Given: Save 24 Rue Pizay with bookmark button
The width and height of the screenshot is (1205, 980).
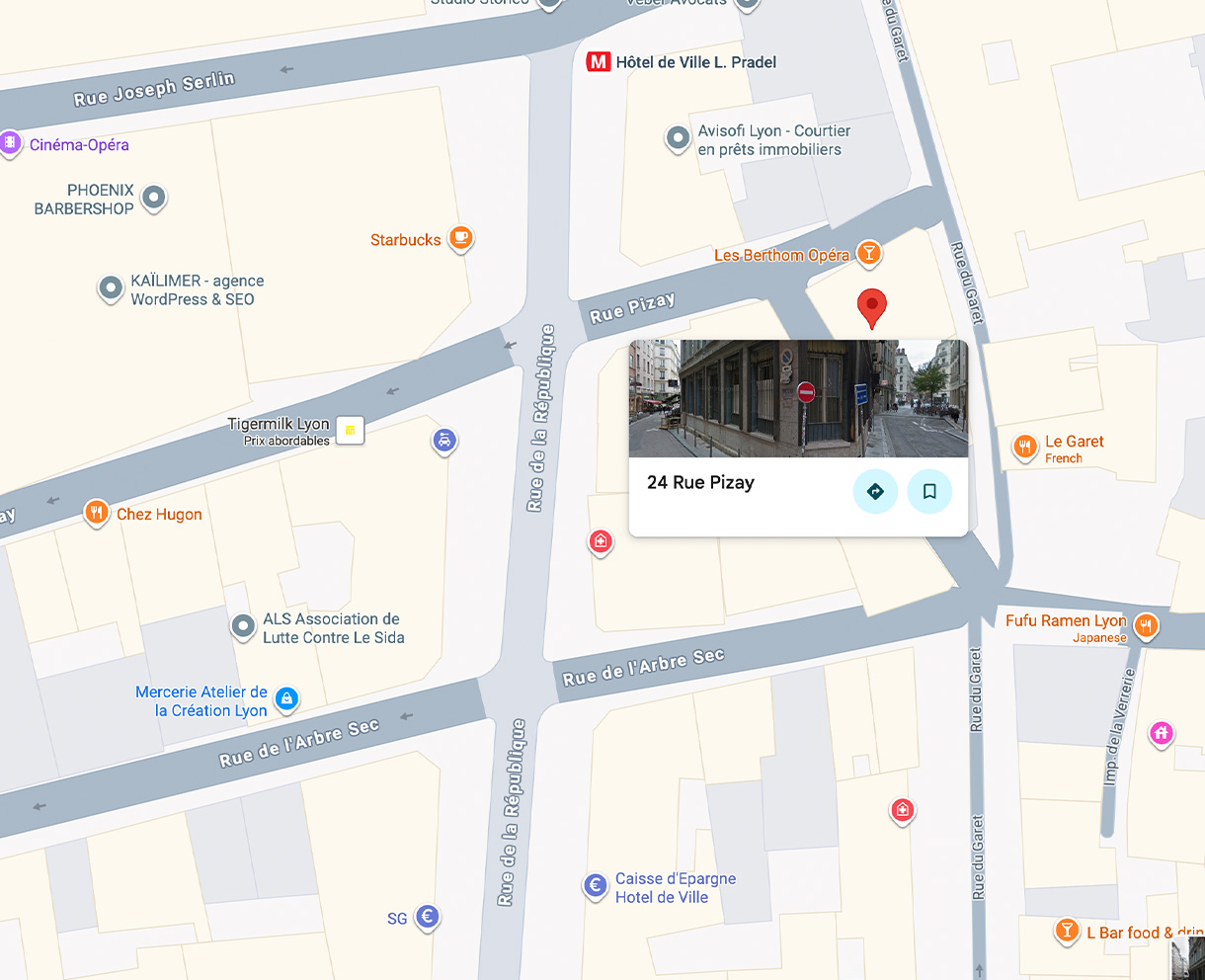Looking at the screenshot, I should point(929,491).
